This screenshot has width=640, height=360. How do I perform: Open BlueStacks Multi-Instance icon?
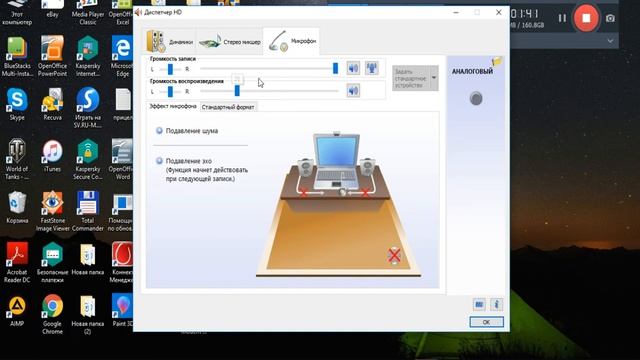coord(17,56)
